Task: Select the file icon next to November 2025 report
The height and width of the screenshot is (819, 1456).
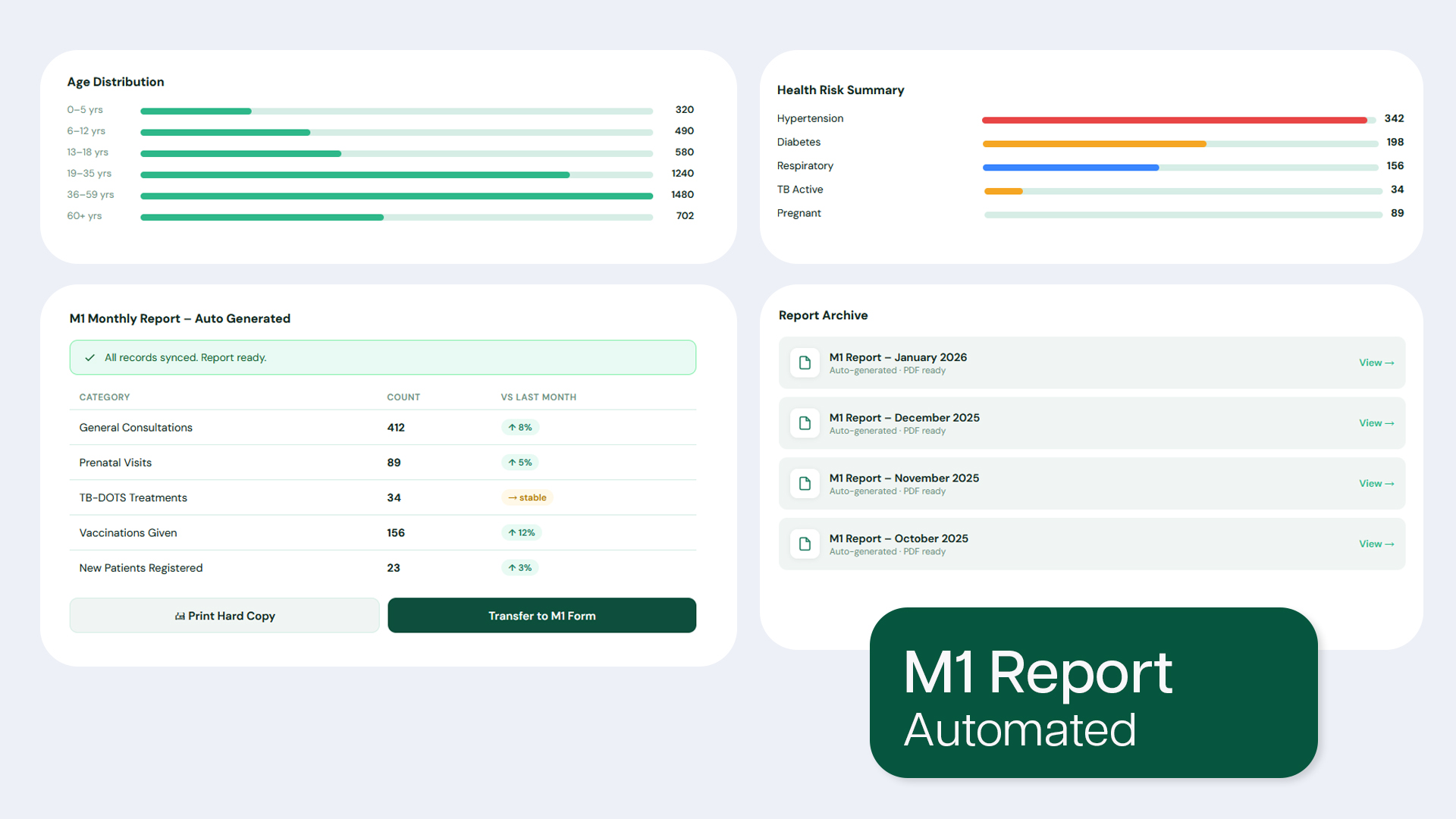Action: click(x=805, y=484)
